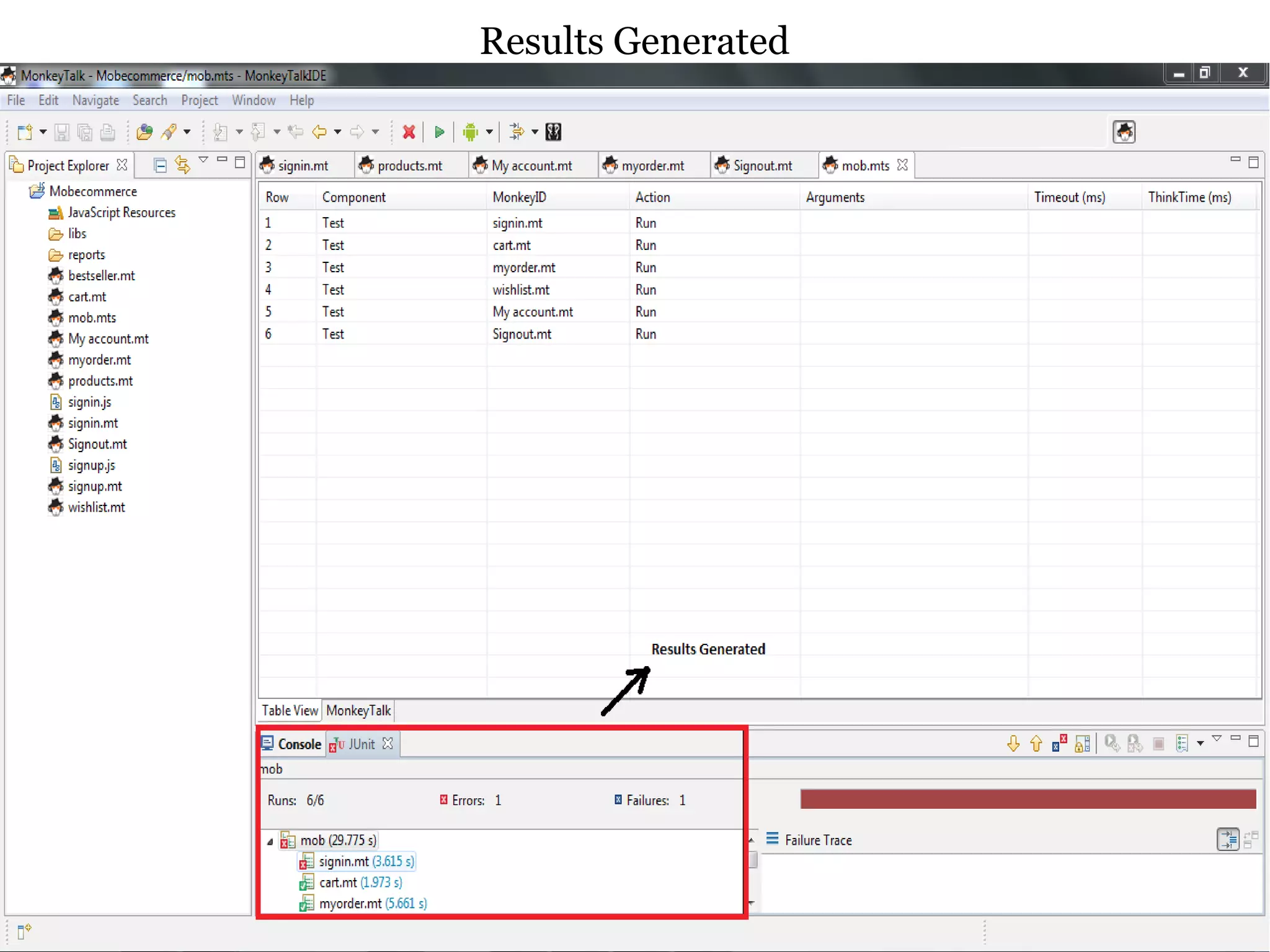Click Link with Editor icon
Viewport: 1270px width, 952px height.
182,165
